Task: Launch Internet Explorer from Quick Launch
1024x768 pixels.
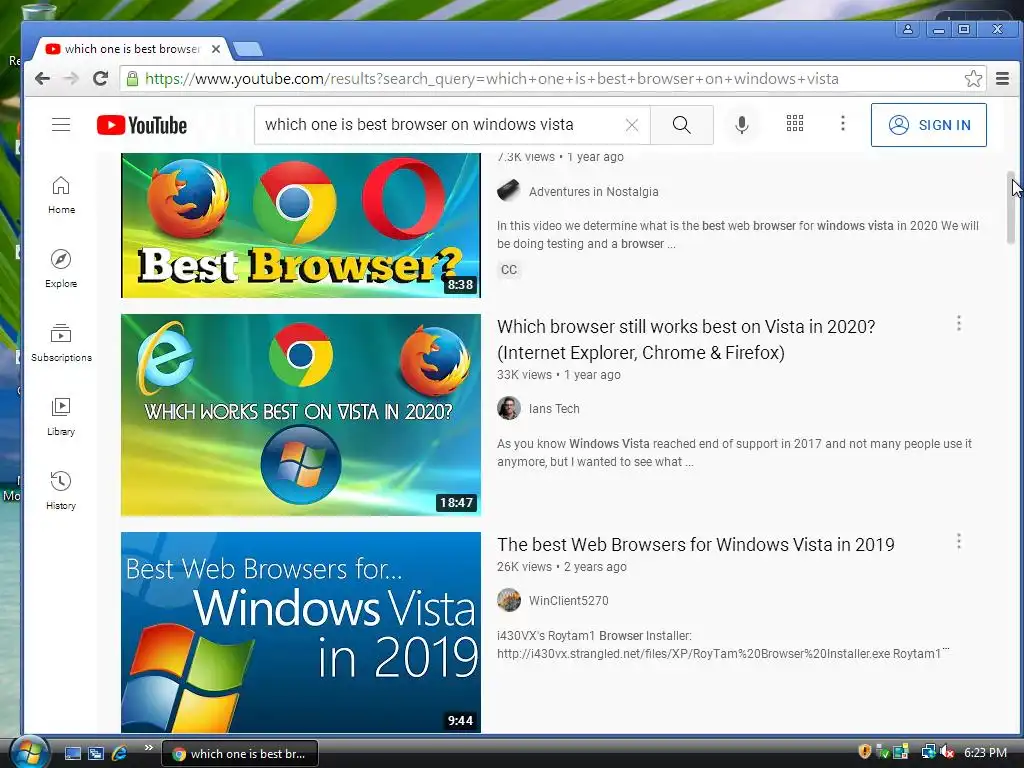Action: 120,753
